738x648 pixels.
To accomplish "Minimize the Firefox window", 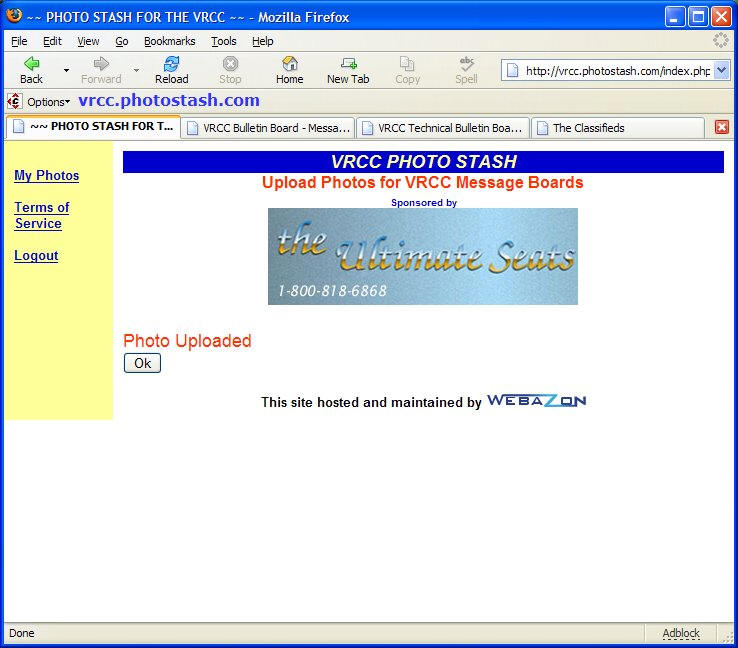I will pyautogui.click(x=674, y=17).
